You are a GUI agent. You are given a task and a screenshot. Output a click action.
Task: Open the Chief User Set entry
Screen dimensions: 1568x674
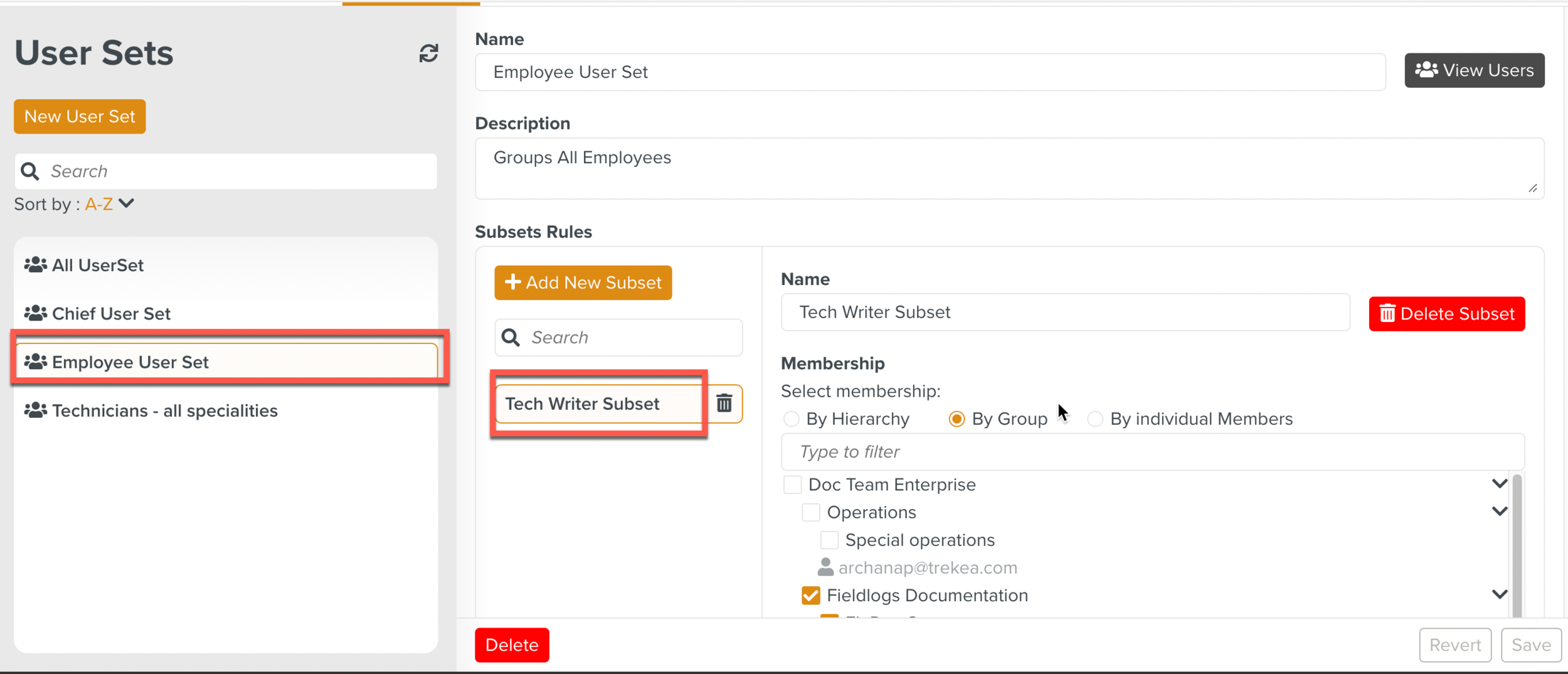point(111,313)
